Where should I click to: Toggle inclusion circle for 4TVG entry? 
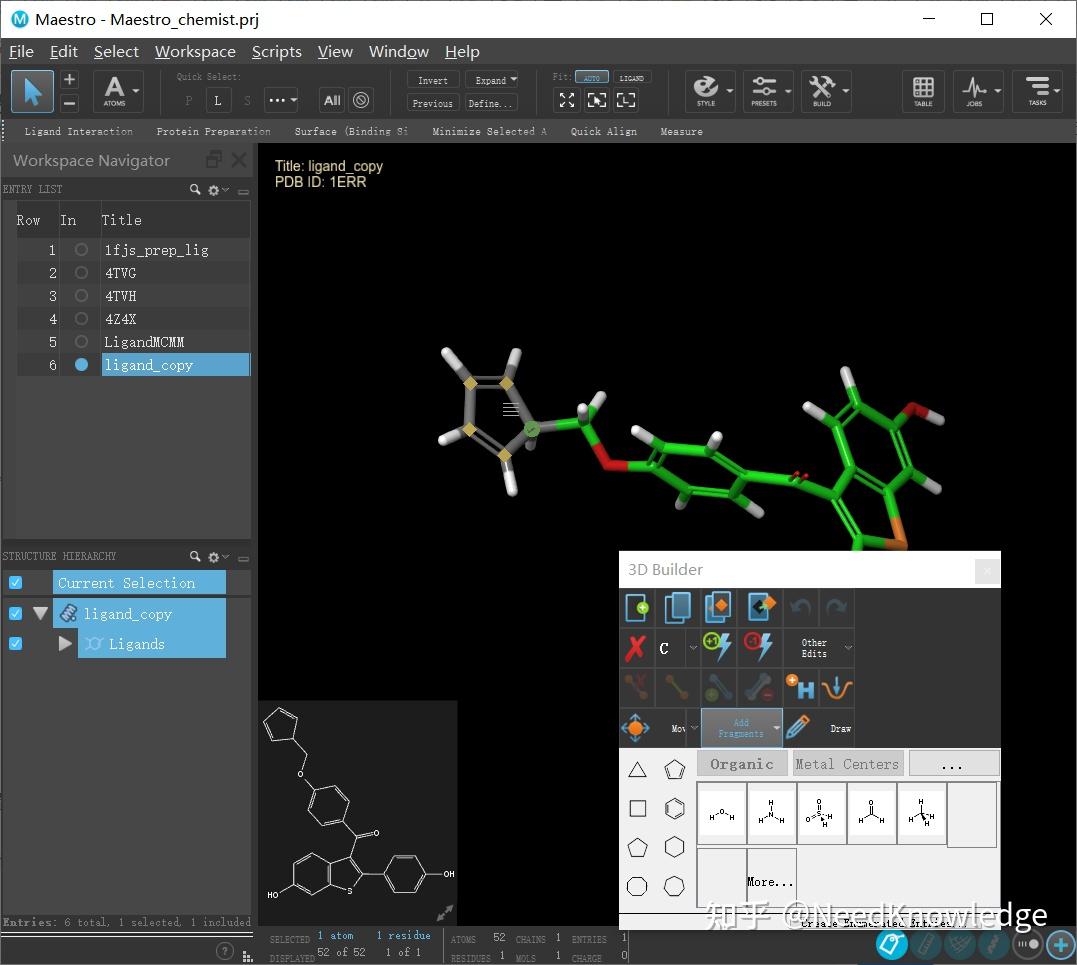(81, 273)
